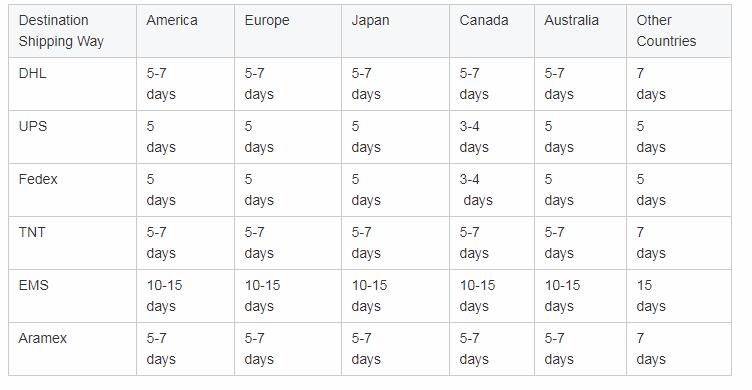752x390 pixels.
Task: Click DHL delivery time for Other Countries
Action: [679, 84]
